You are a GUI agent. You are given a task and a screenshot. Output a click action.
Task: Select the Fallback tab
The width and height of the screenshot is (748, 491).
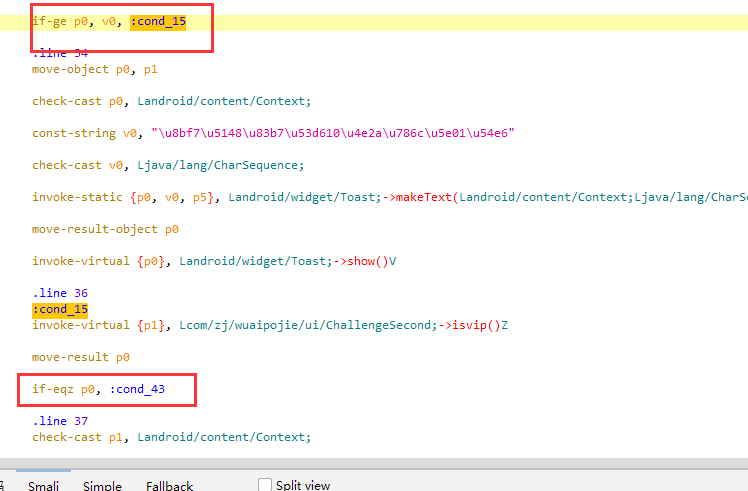click(x=169, y=486)
